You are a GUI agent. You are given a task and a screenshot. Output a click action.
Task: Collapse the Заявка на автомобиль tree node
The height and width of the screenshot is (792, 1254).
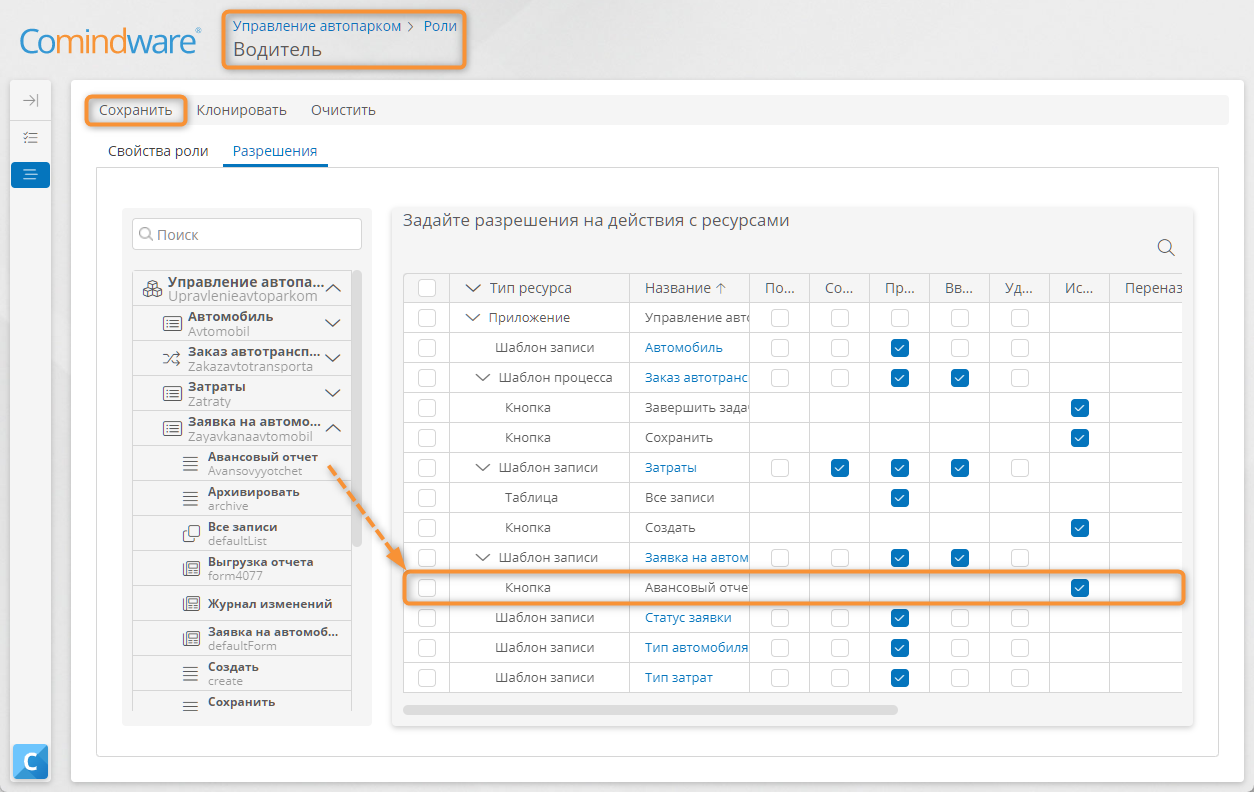(333, 428)
